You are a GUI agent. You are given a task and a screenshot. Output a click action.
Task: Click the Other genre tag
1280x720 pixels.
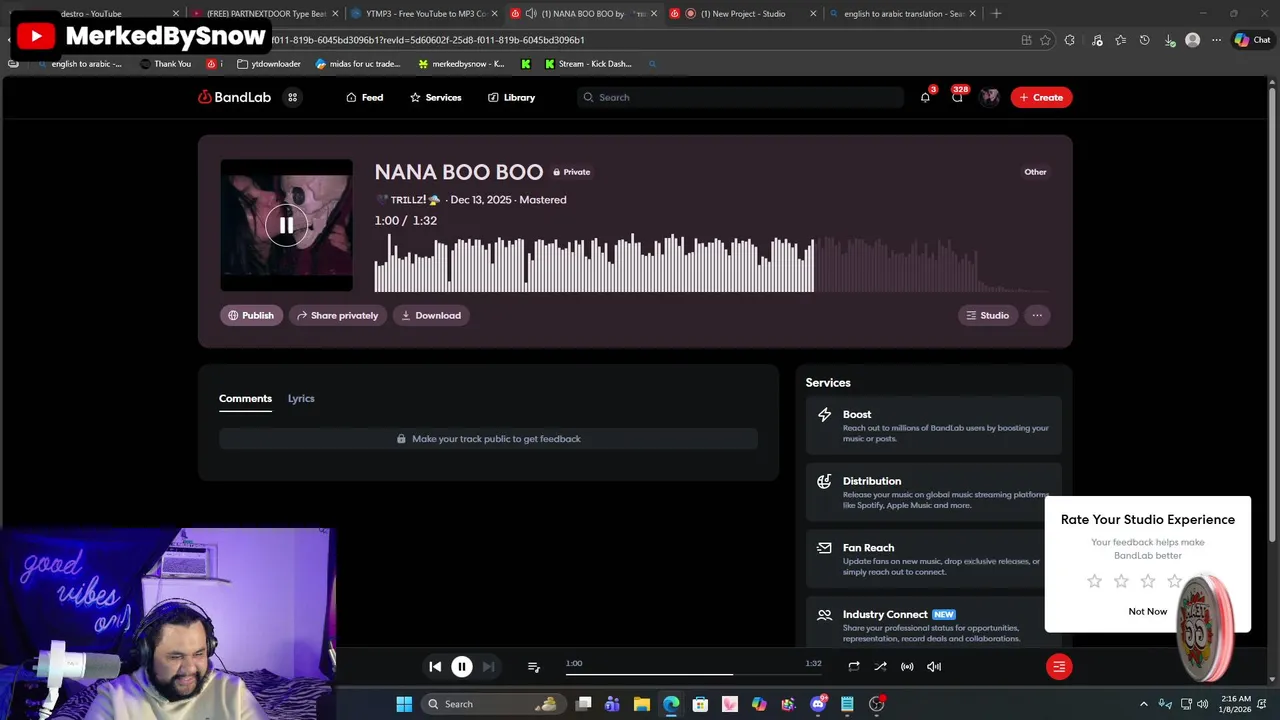pos(1035,172)
